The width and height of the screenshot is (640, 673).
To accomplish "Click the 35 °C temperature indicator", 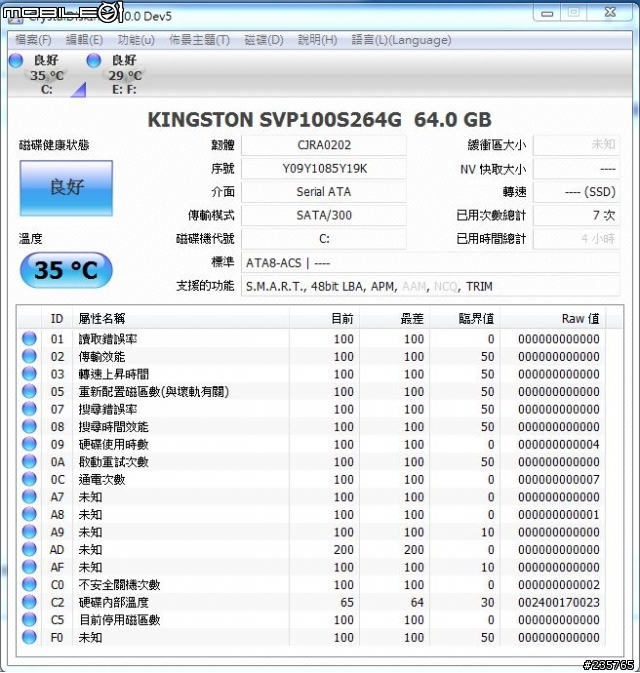I will (x=66, y=270).
